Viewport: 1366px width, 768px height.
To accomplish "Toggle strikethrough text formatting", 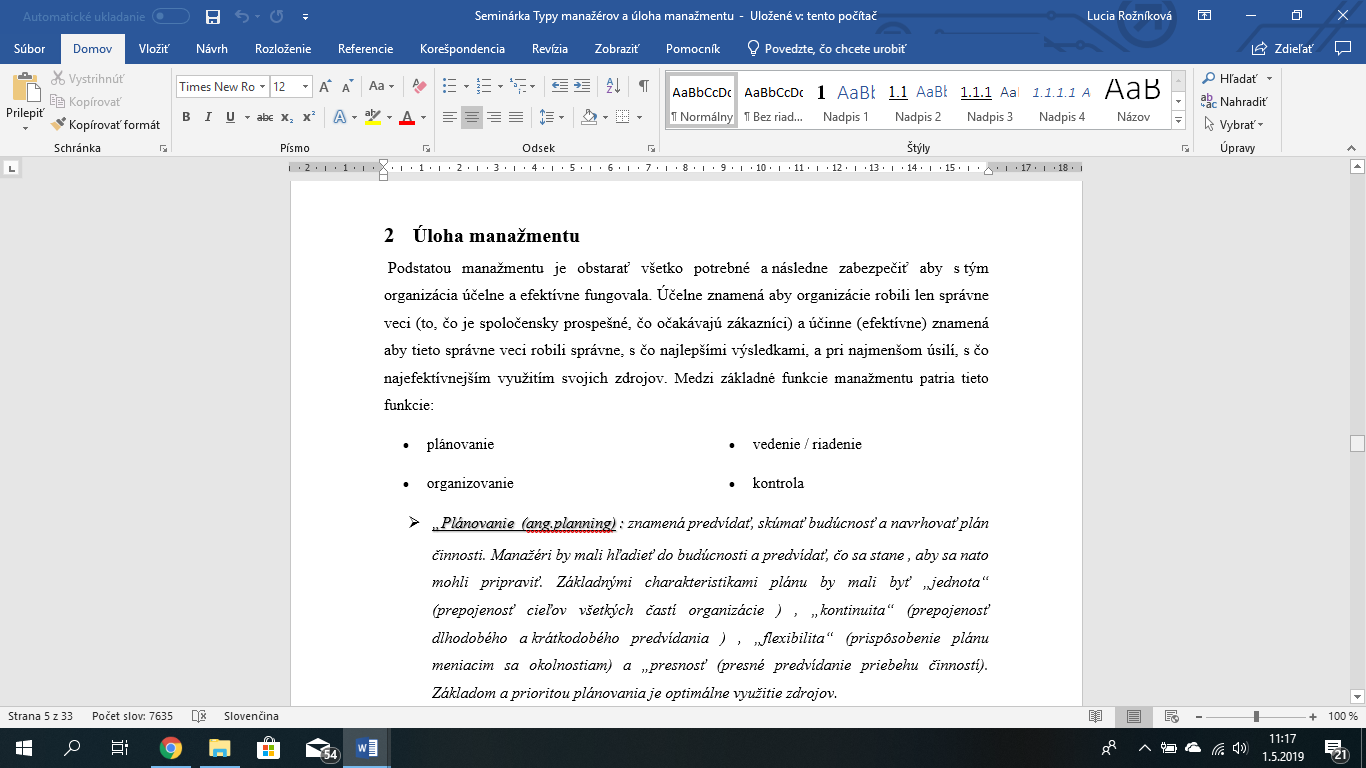I will point(264,117).
